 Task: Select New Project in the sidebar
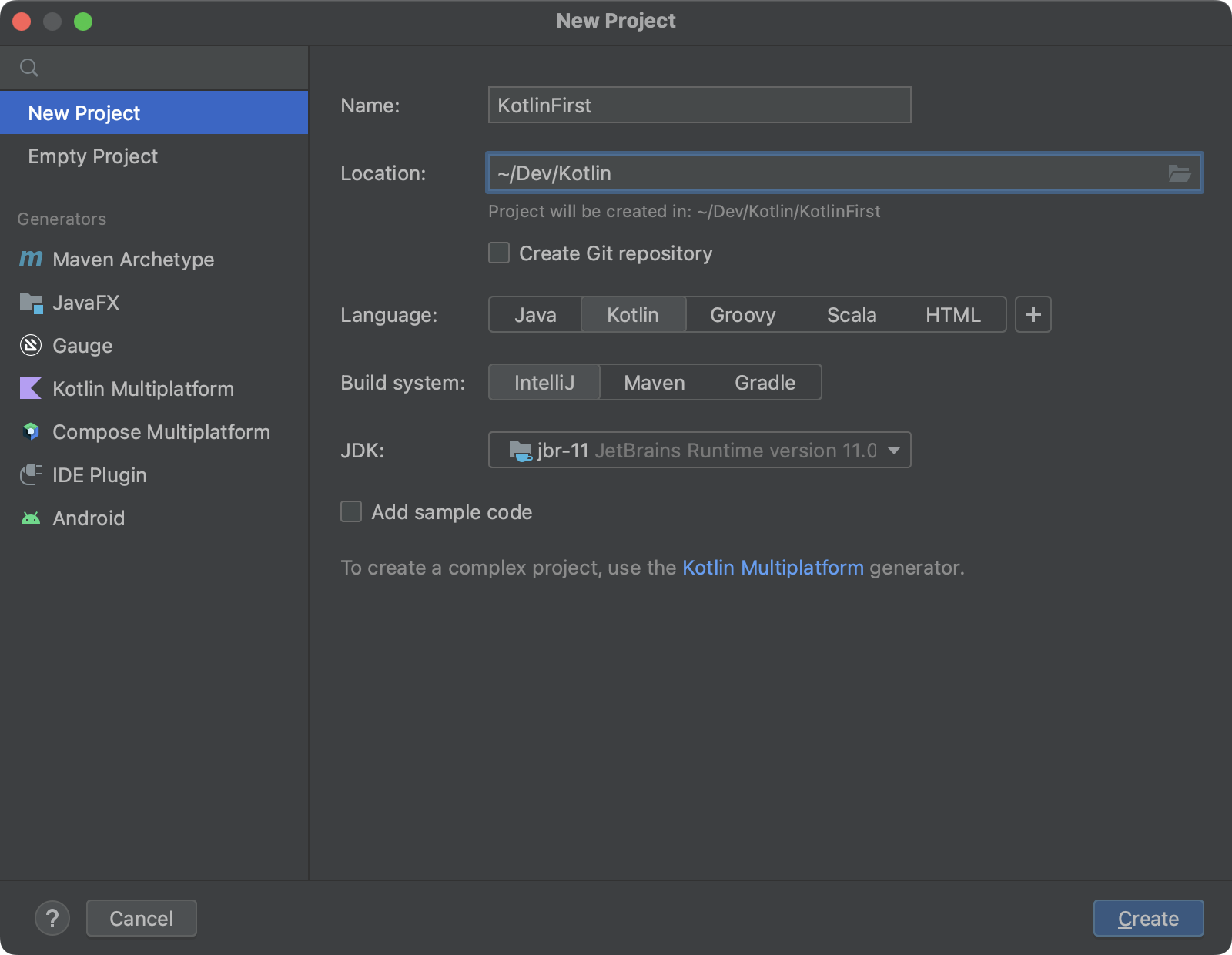[154, 112]
